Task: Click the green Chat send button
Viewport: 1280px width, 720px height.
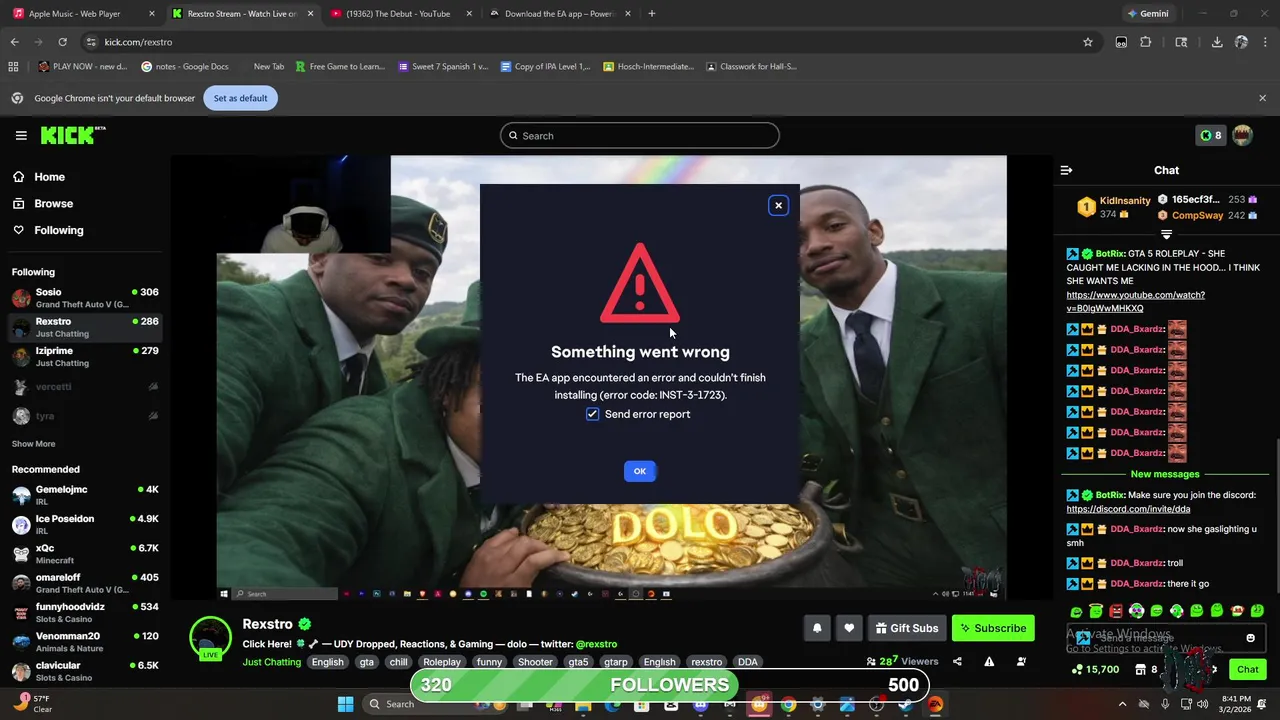Action: click(x=1247, y=670)
